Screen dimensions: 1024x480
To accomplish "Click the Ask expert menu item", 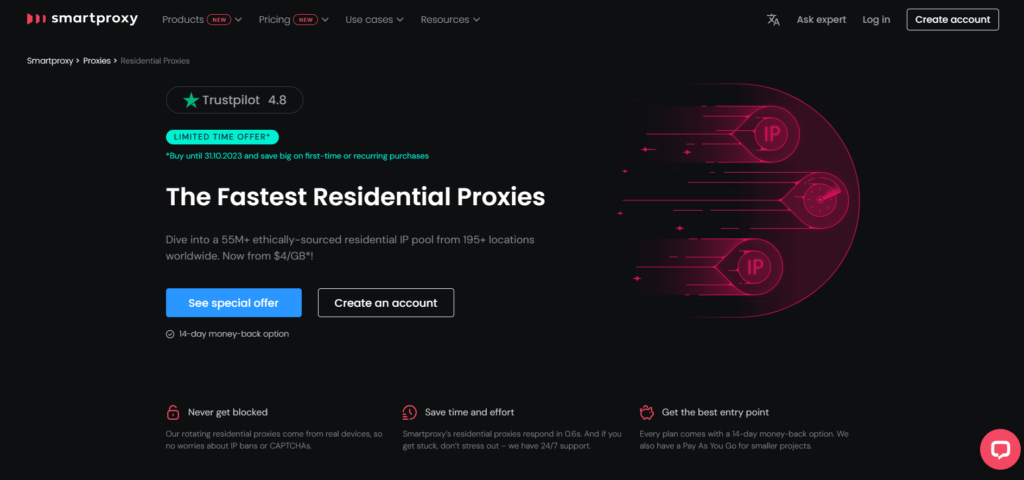I will tap(821, 19).
